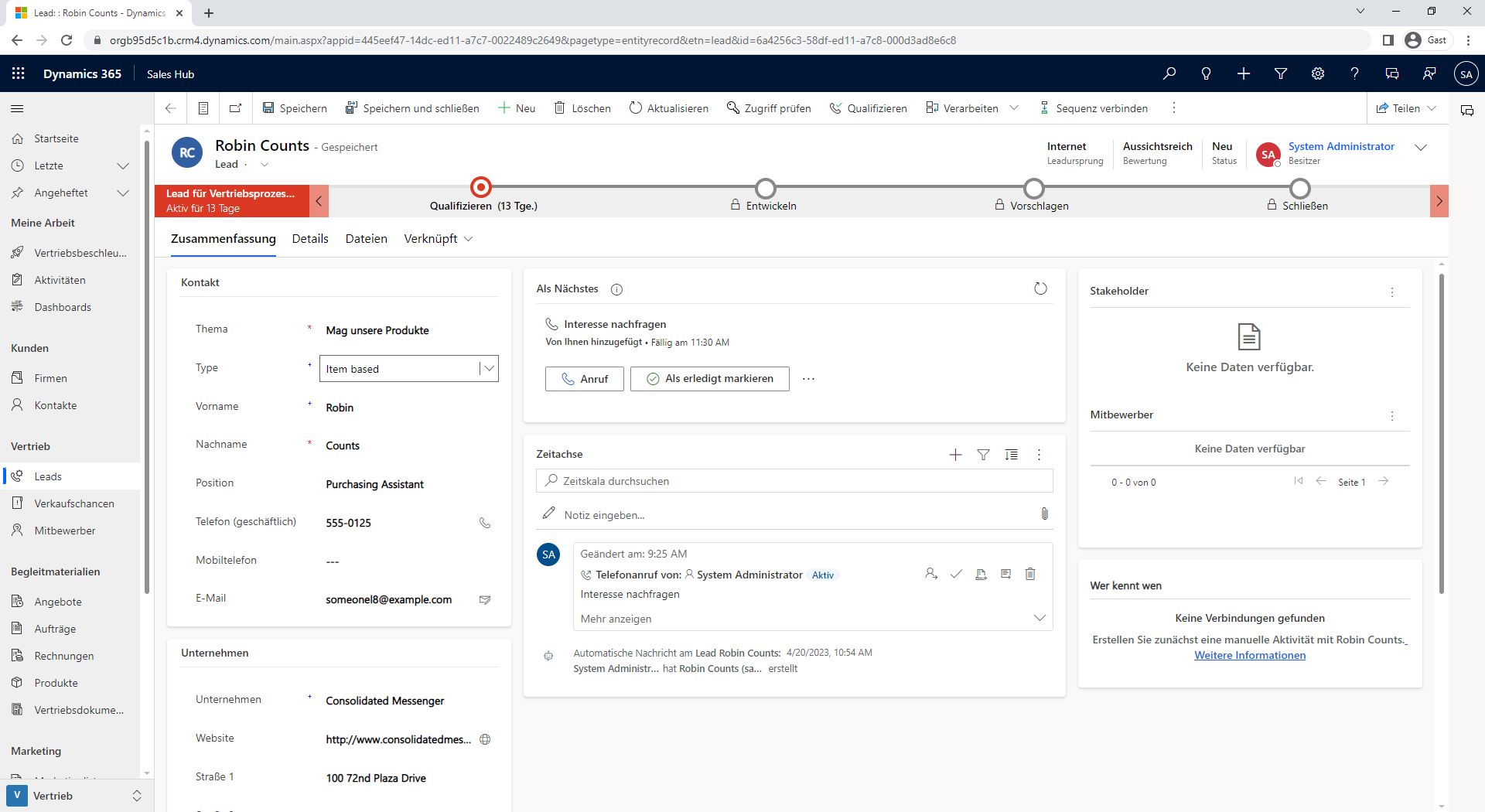Open the Type dropdown showing Item based
Screen dimensions: 1485x812
pos(488,369)
